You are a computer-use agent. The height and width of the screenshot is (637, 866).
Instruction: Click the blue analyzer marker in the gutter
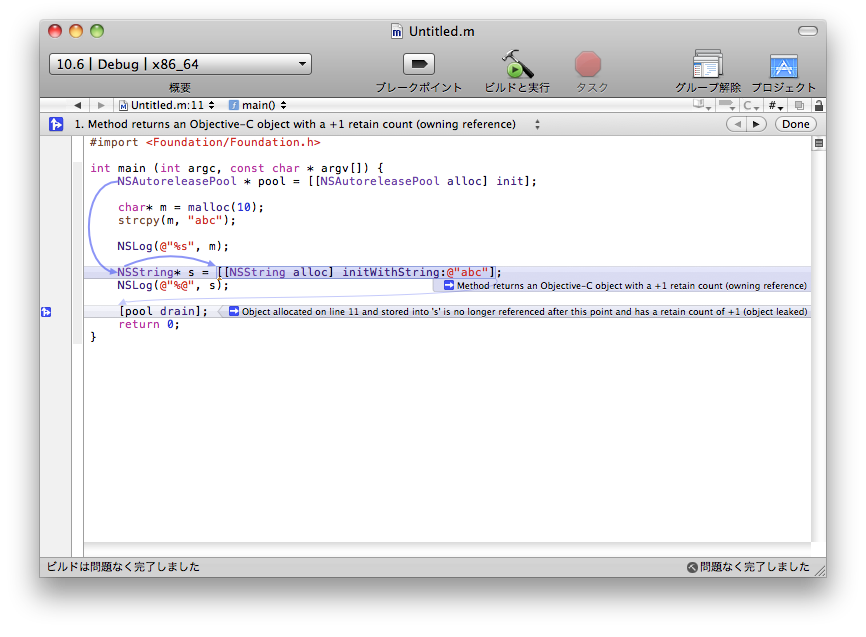pyautogui.click(x=46, y=312)
